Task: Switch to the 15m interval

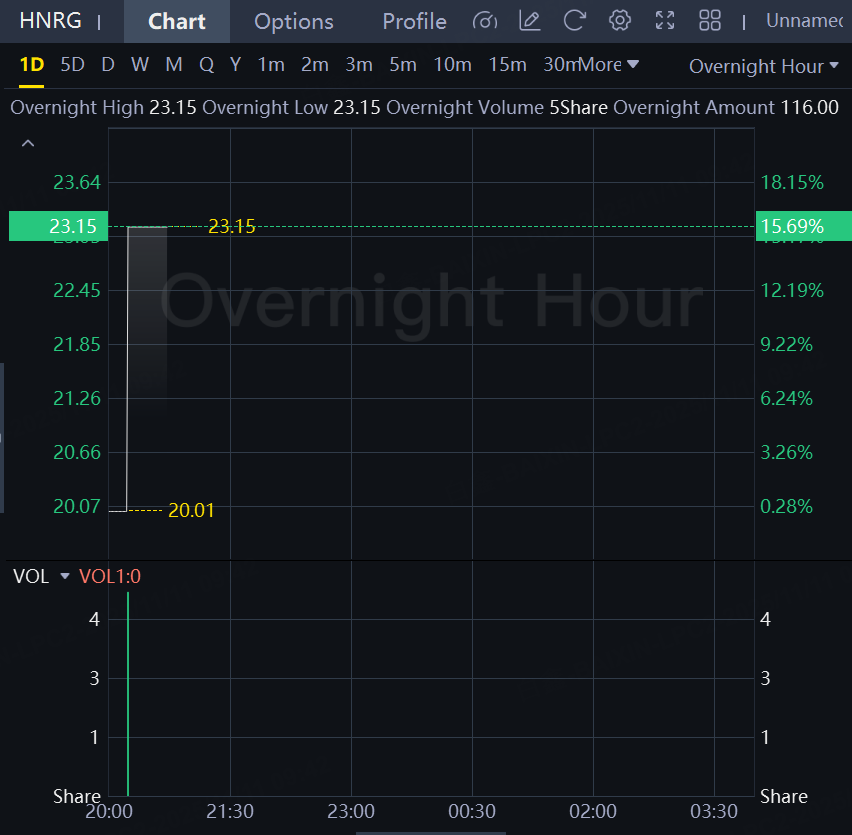Action: pos(507,65)
